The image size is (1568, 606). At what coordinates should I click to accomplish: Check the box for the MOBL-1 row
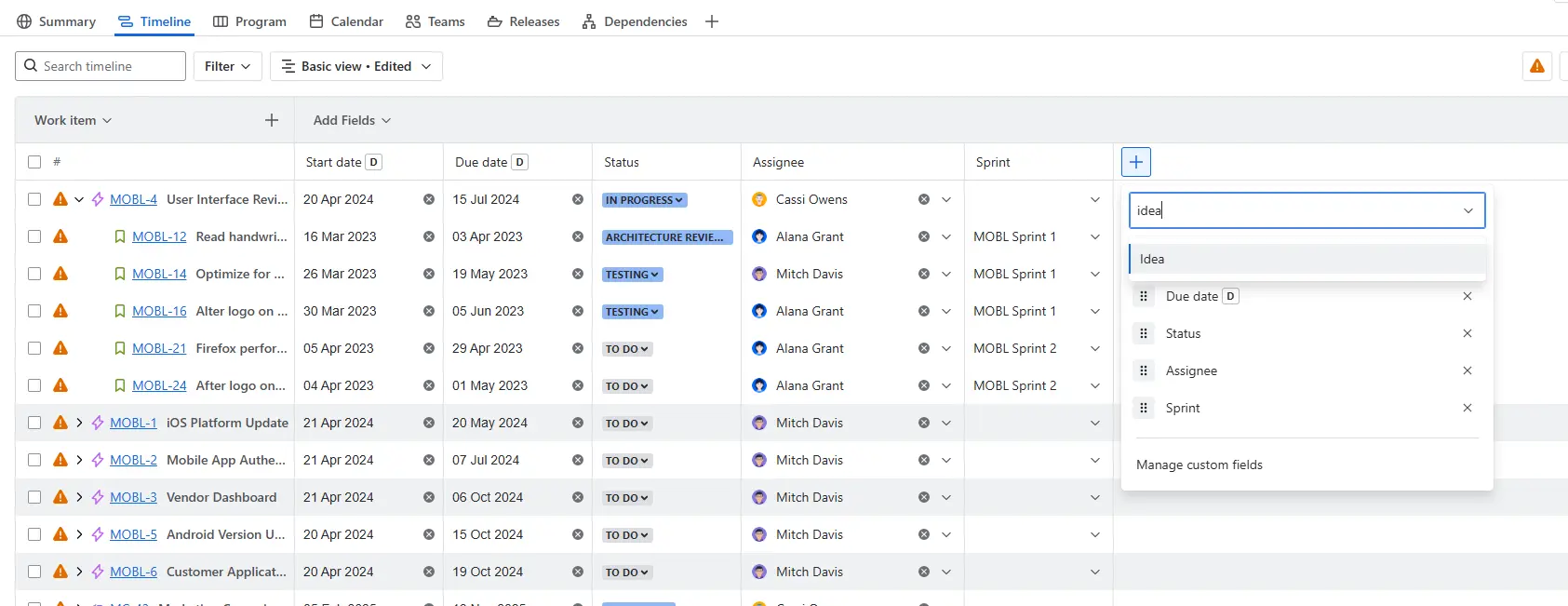click(x=34, y=423)
